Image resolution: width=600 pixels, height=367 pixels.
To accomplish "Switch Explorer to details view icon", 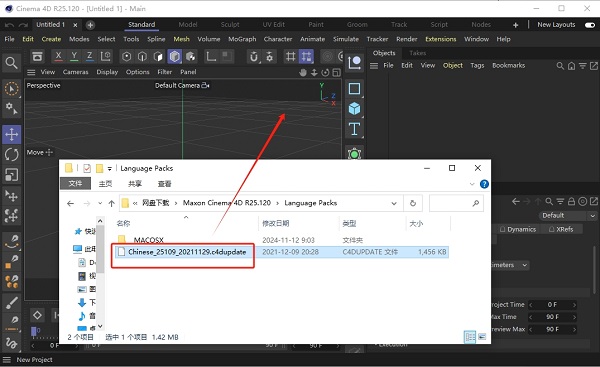I will point(470,337).
